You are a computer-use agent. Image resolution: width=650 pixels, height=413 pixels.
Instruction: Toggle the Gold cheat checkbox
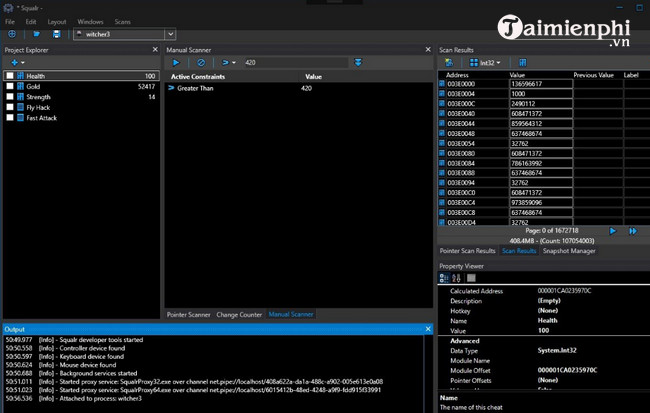(x=11, y=87)
